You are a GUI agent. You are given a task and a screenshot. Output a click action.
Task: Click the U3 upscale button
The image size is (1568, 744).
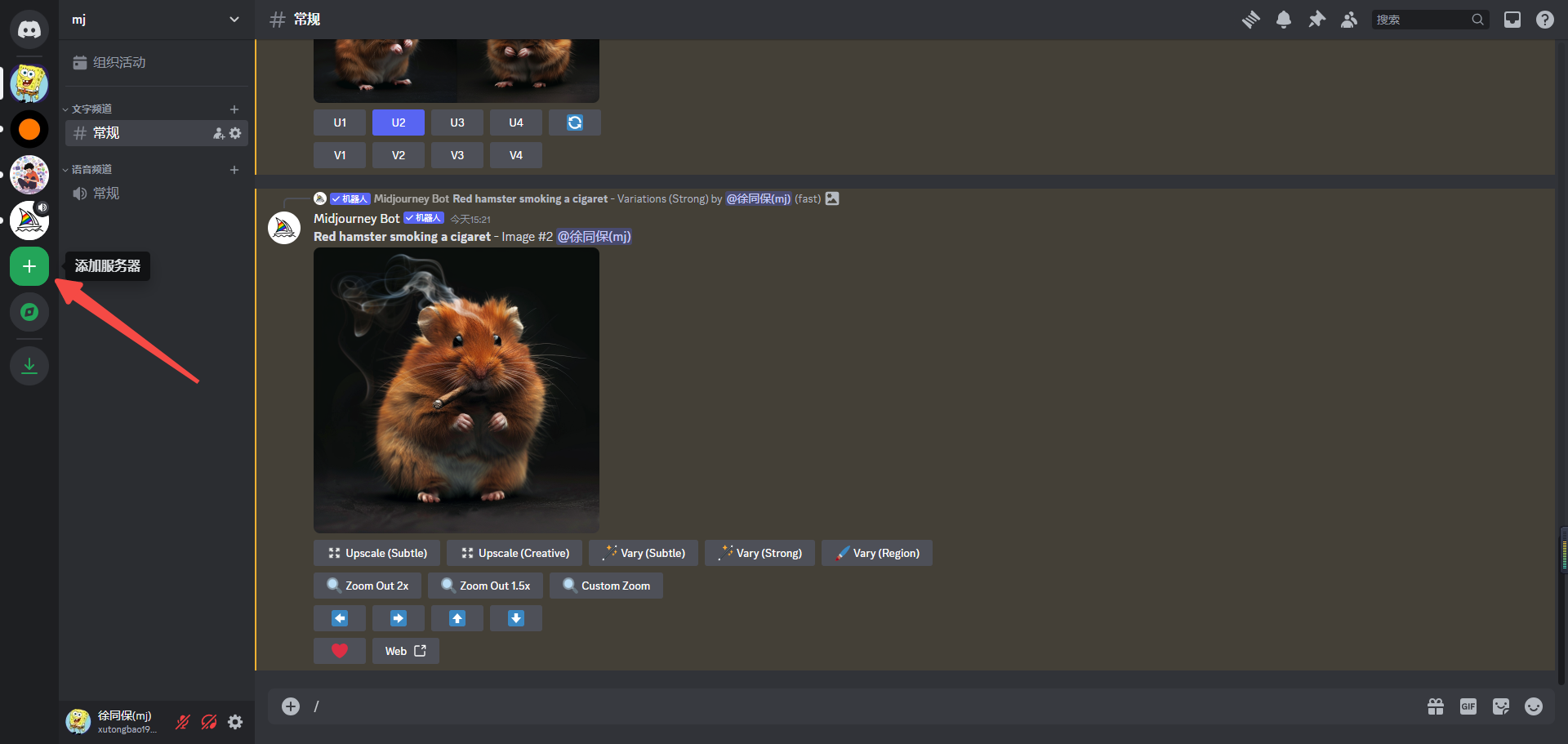coord(457,123)
